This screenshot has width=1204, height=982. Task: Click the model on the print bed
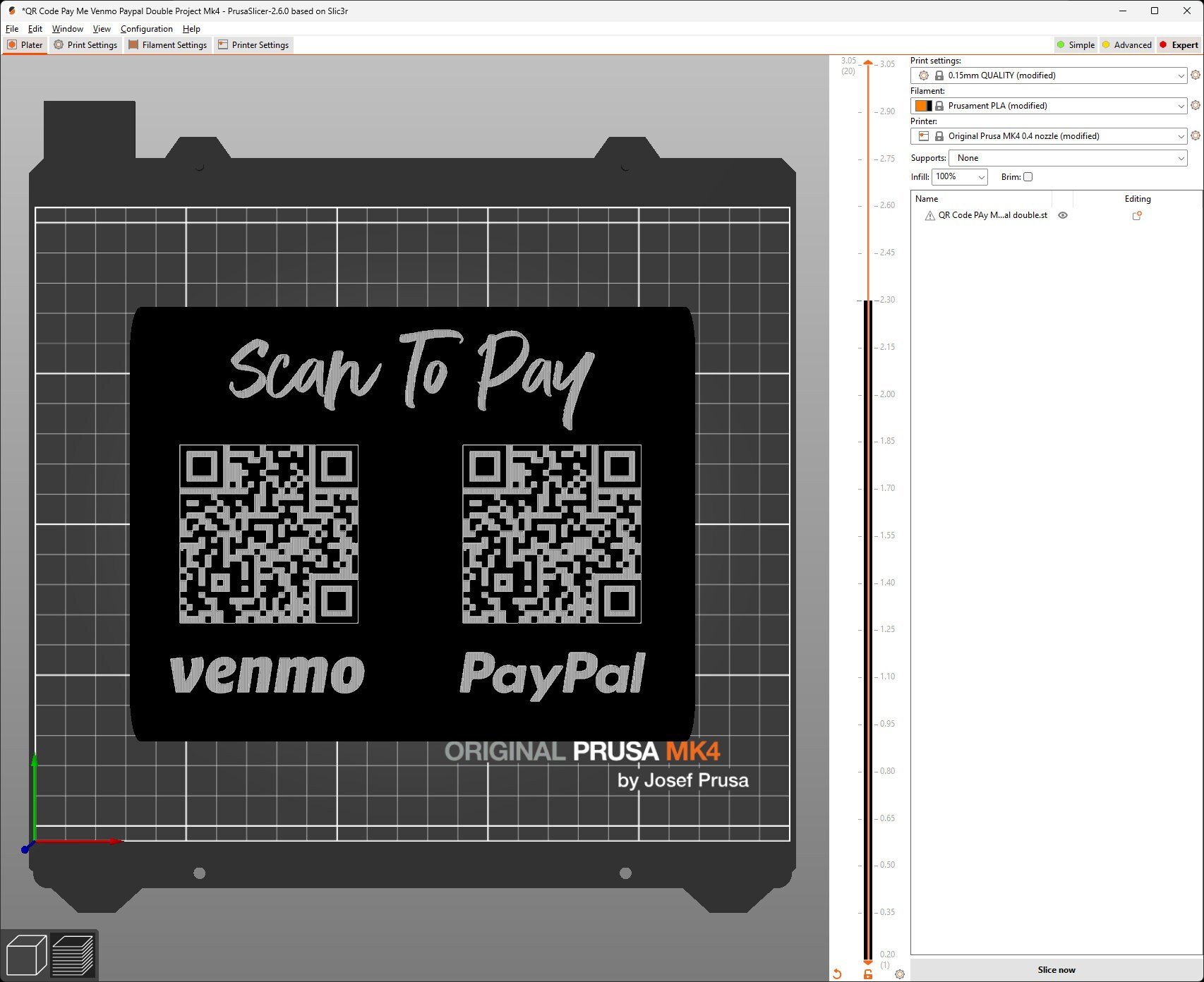pos(412,523)
